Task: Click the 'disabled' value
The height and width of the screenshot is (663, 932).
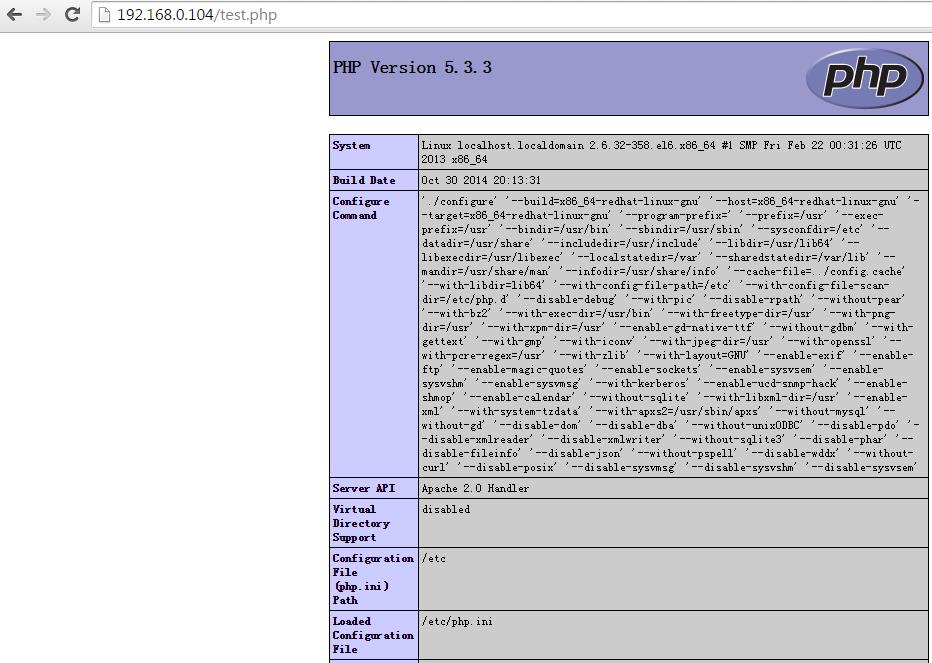Action: pos(446,510)
